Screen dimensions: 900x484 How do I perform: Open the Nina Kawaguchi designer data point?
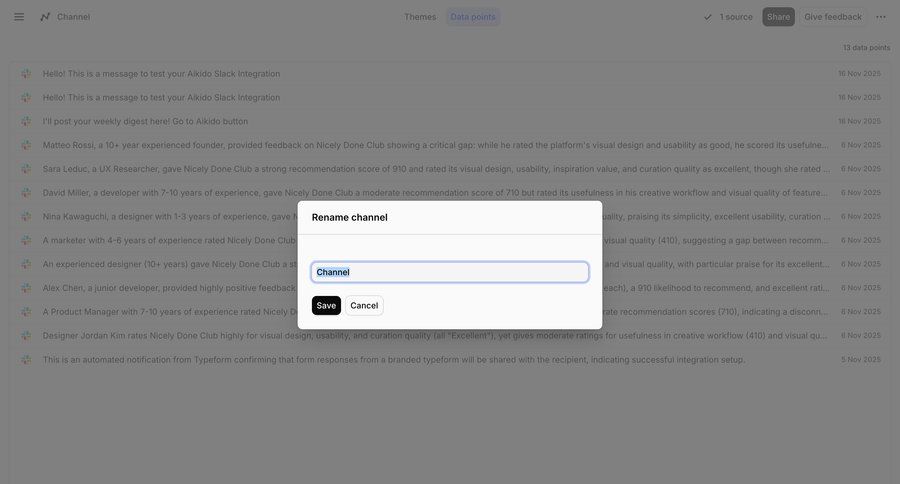(450, 216)
